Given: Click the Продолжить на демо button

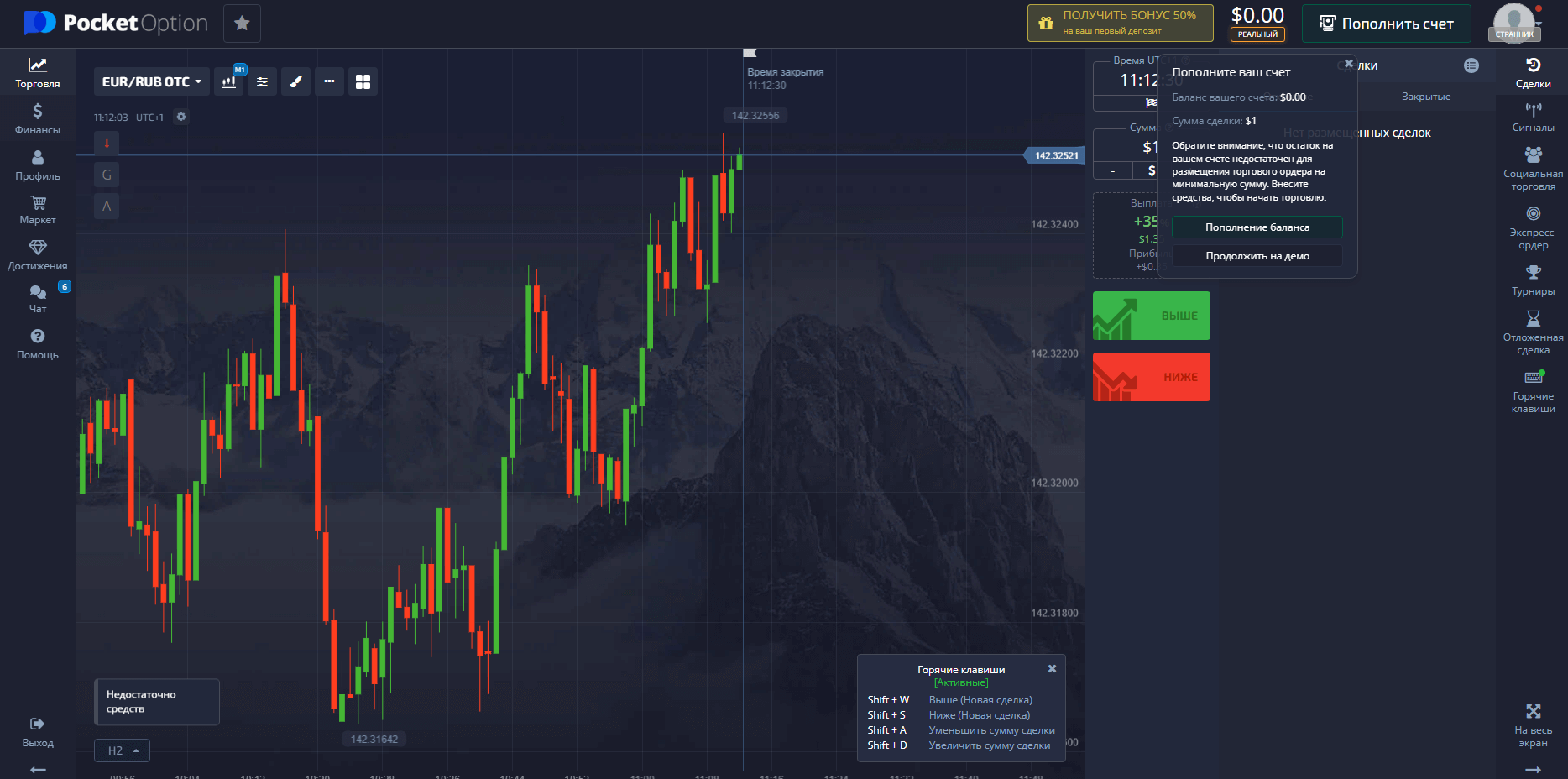Looking at the screenshot, I should pyautogui.click(x=1257, y=256).
